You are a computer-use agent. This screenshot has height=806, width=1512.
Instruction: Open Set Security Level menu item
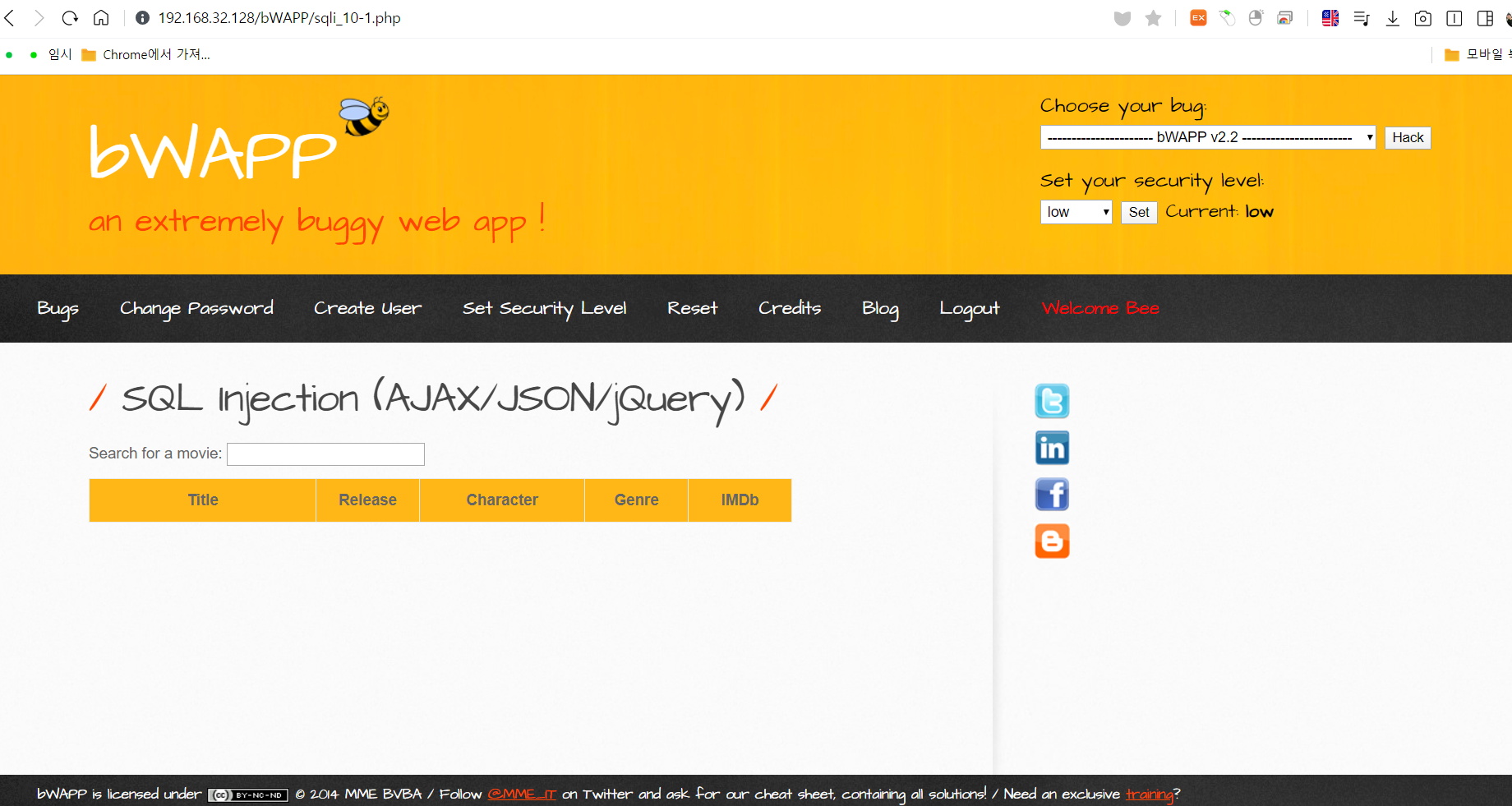544,309
